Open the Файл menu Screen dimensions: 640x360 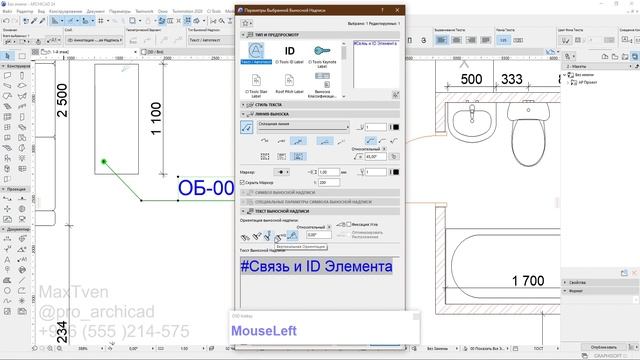[x=7, y=11]
